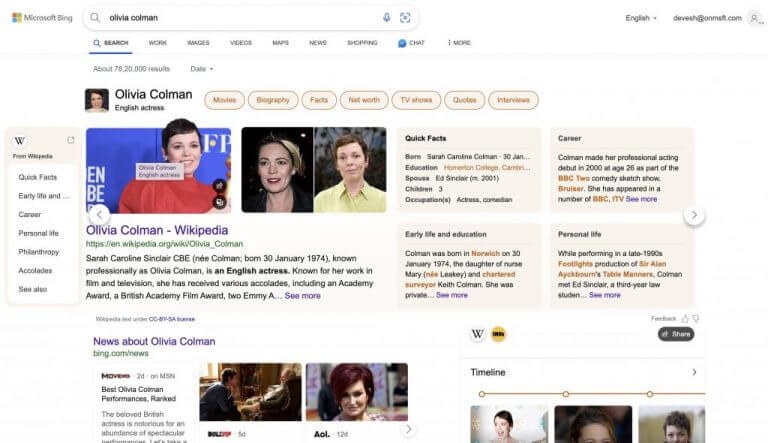Click the Facts chip
The image size is (768, 443).
pos(319,100)
